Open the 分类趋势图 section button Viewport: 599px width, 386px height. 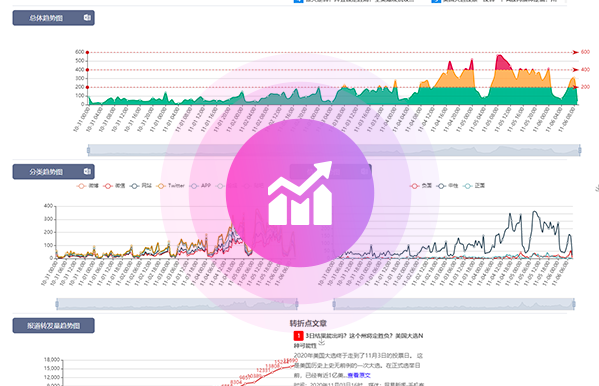click(x=53, y=172)
